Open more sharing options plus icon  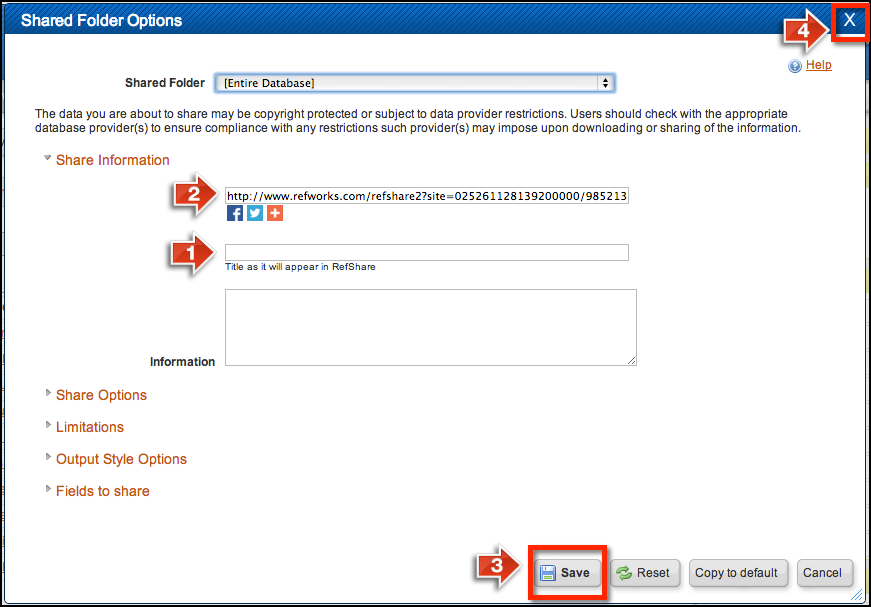[x=275, y=213]
